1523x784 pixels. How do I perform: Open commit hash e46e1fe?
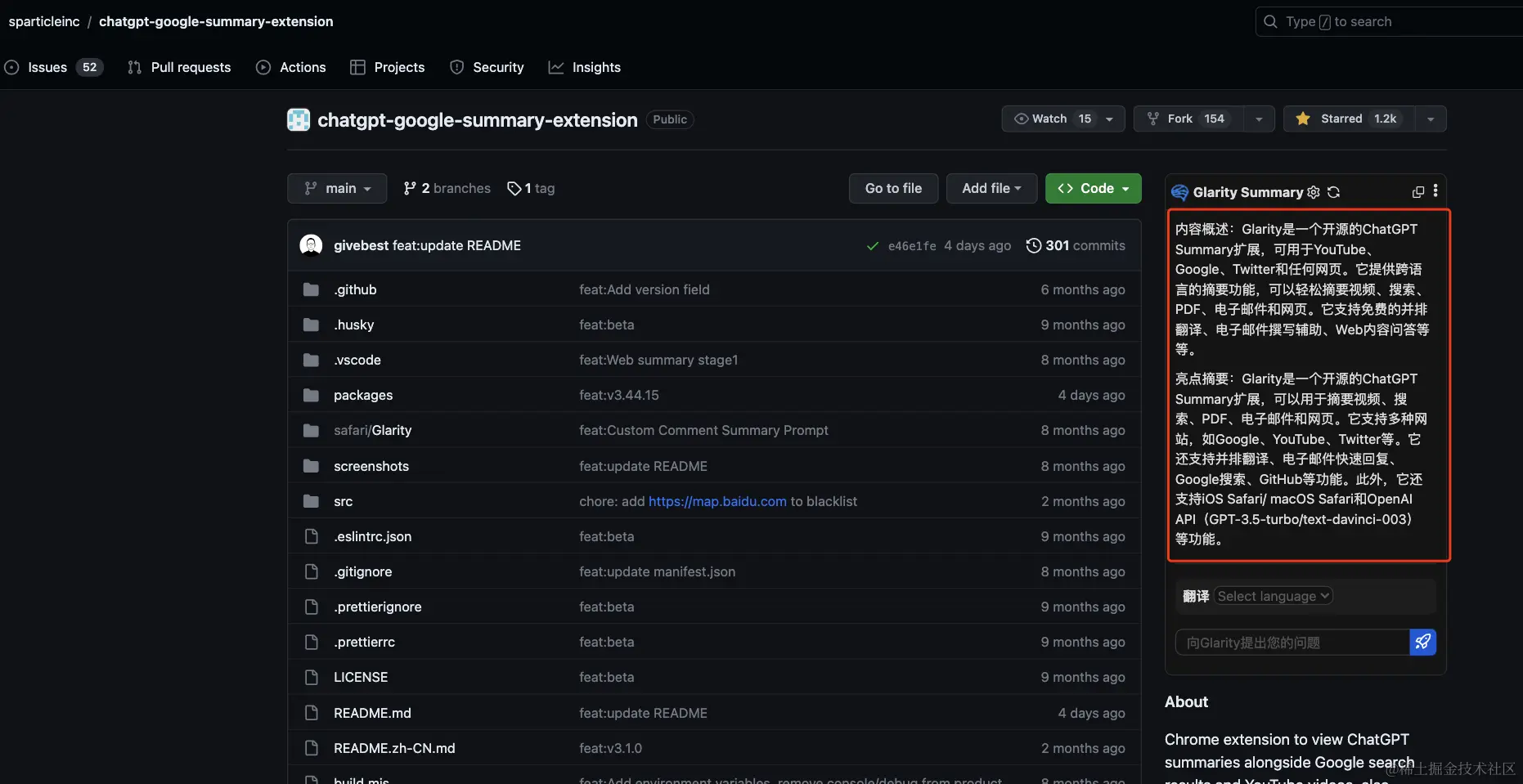pyautogui.click(x=912, y=246)
